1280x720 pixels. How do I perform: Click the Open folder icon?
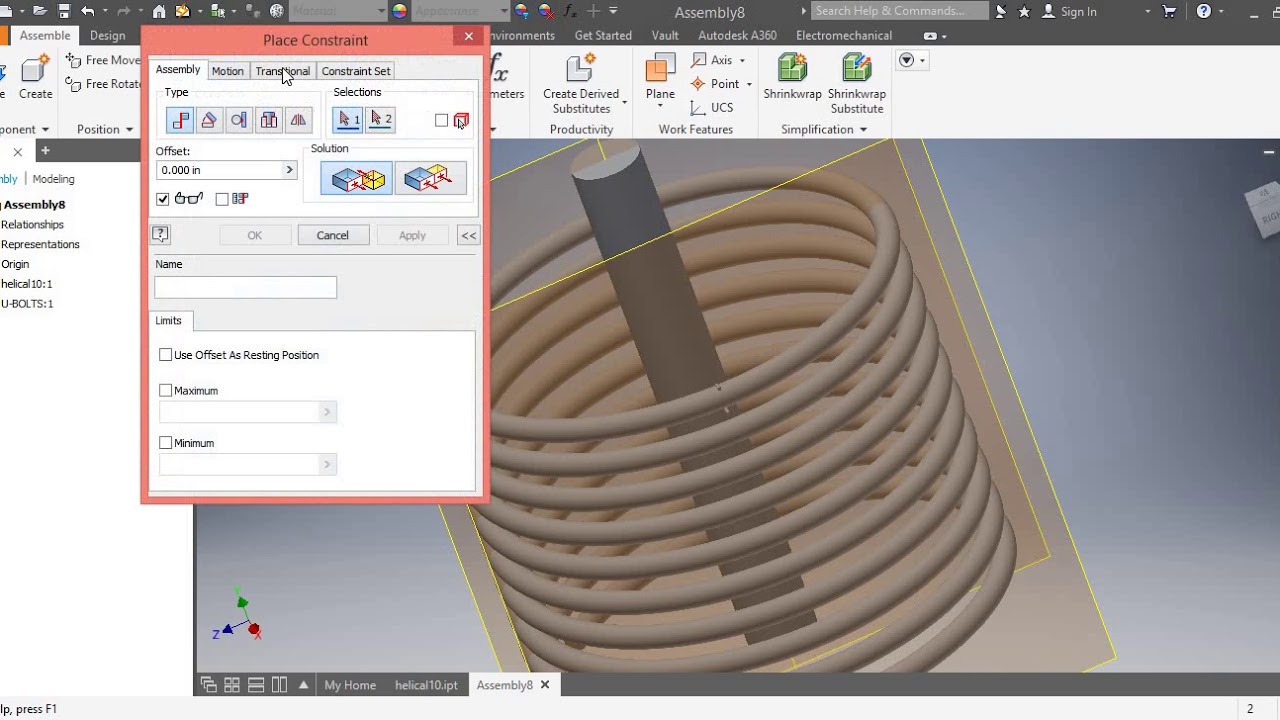coord(40,11)
